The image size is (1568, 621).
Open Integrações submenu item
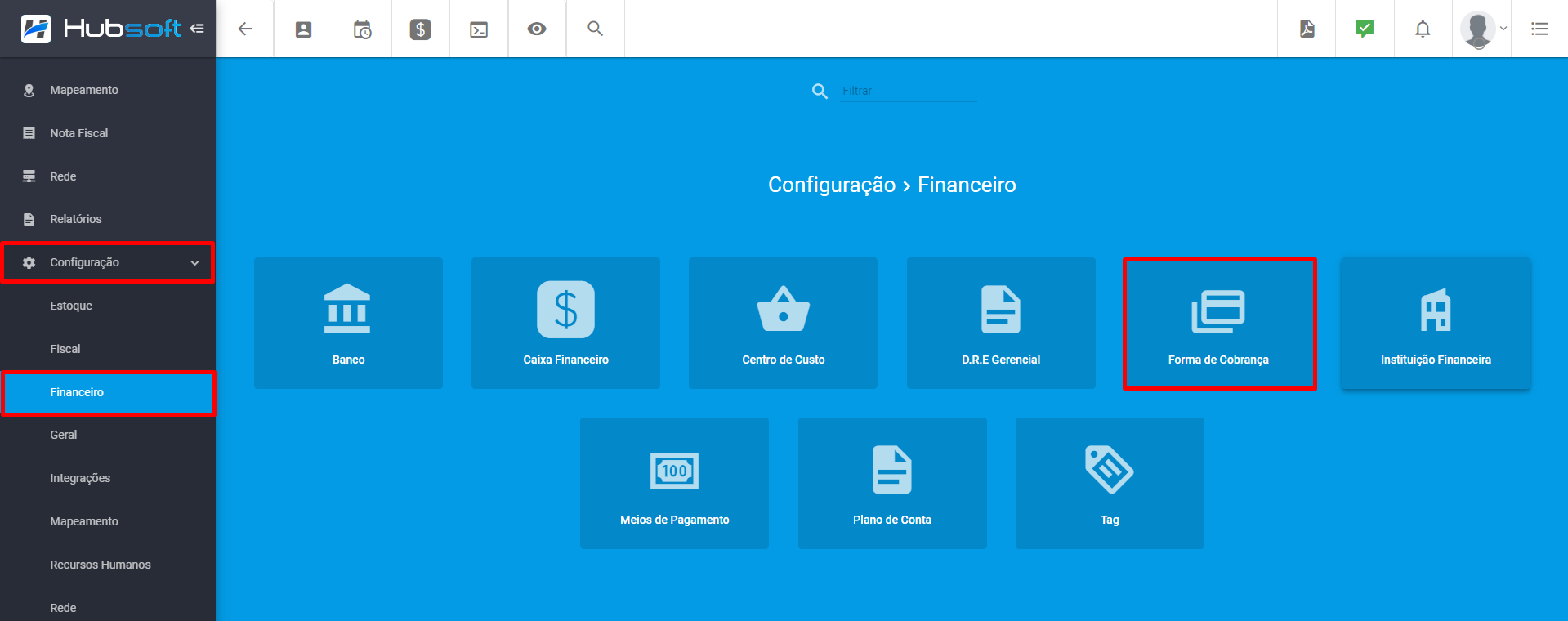coord(108,478)
